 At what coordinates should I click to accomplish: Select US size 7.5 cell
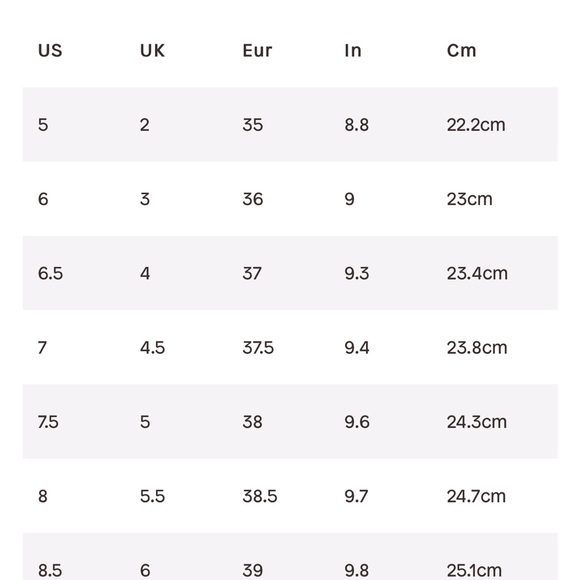pos(48,422)
